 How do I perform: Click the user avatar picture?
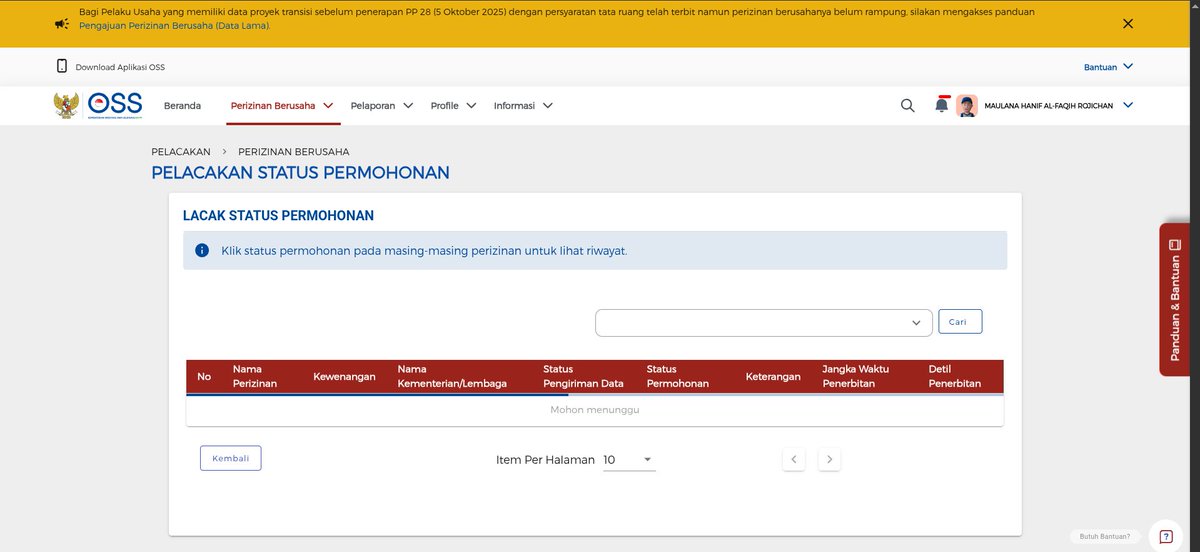pyautogui.click(x=967, y=105)
